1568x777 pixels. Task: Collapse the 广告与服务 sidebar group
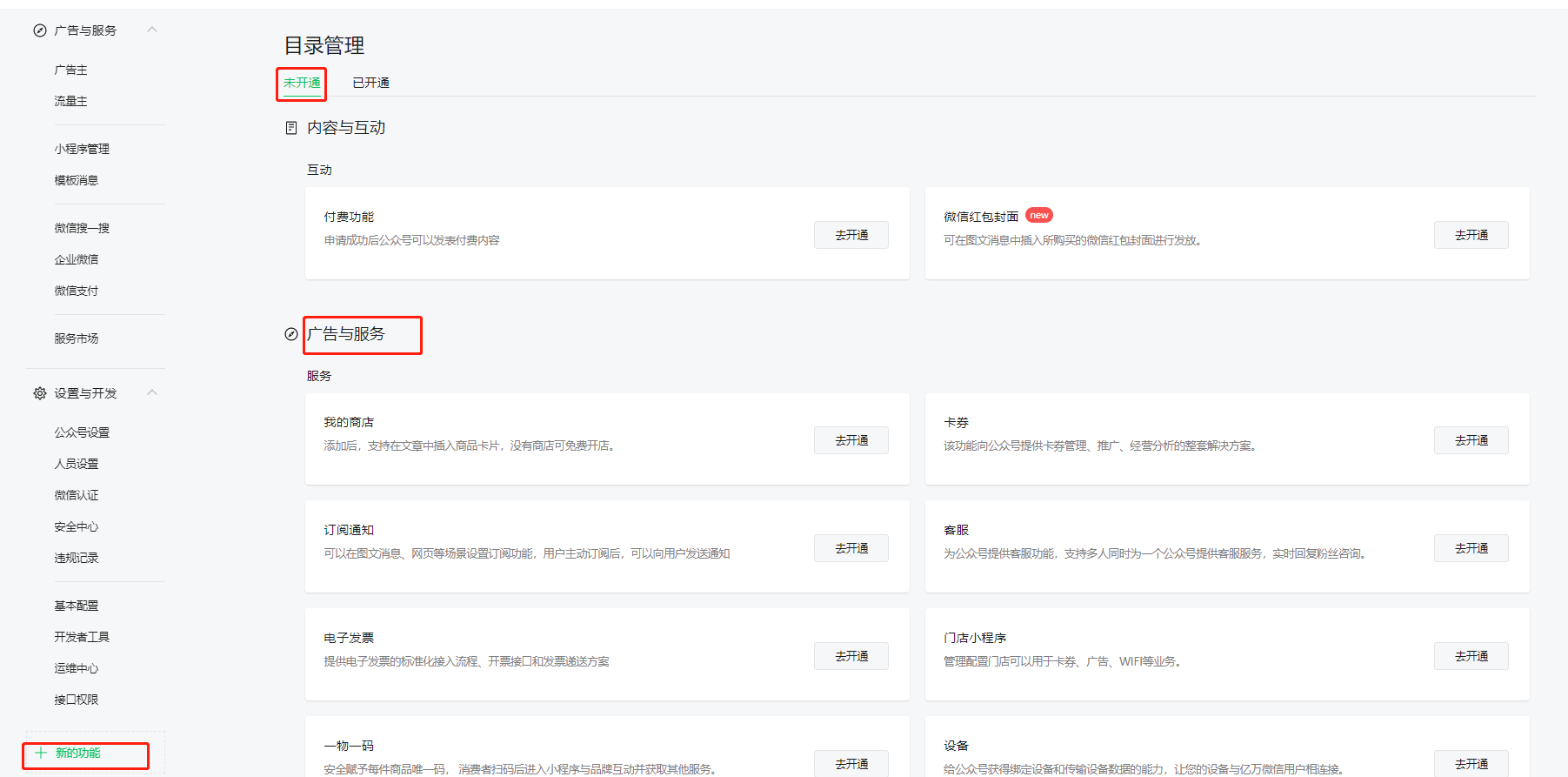152,30
